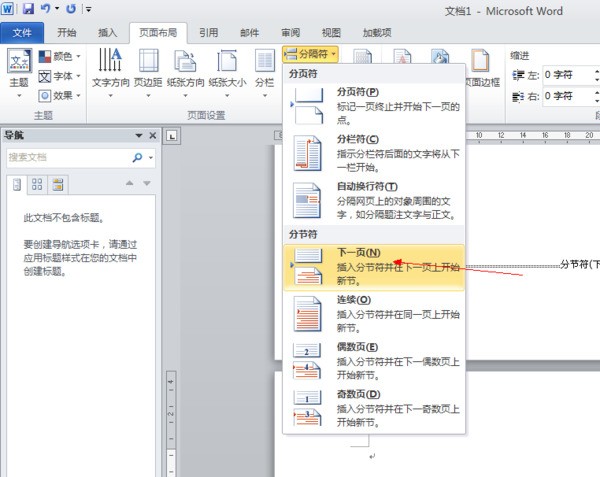Redo the last action
This screenshot has height=477, width=600.
[x=71, y=8]
